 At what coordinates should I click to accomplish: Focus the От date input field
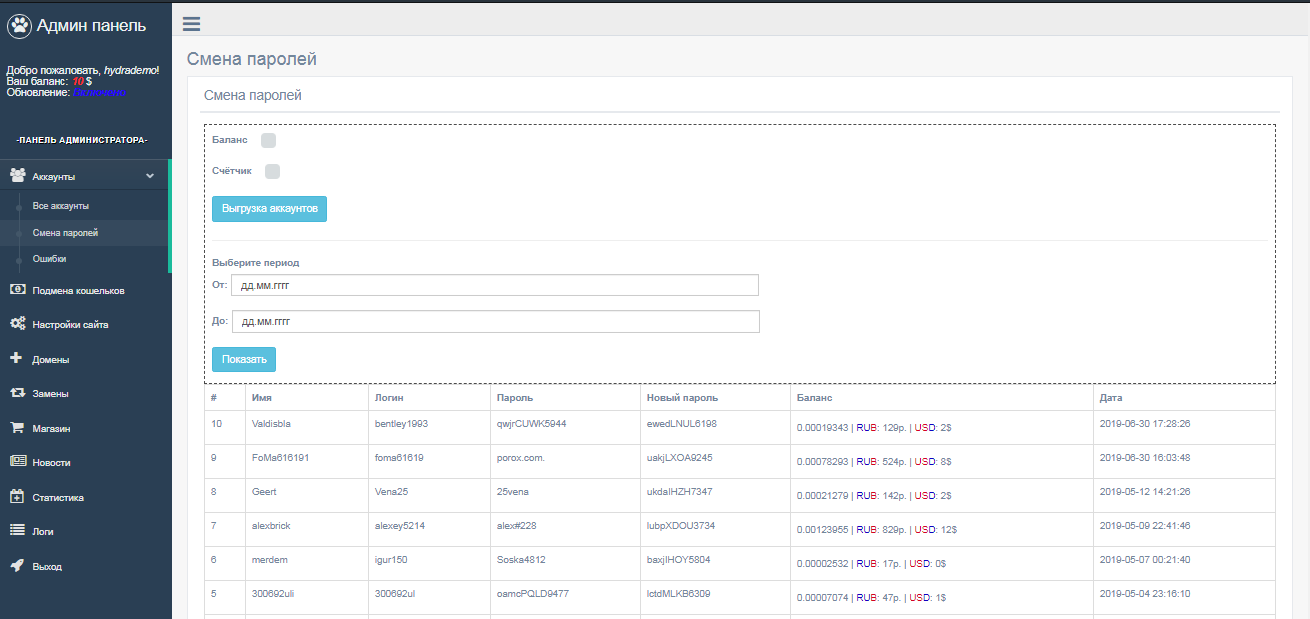coord(495,286)
